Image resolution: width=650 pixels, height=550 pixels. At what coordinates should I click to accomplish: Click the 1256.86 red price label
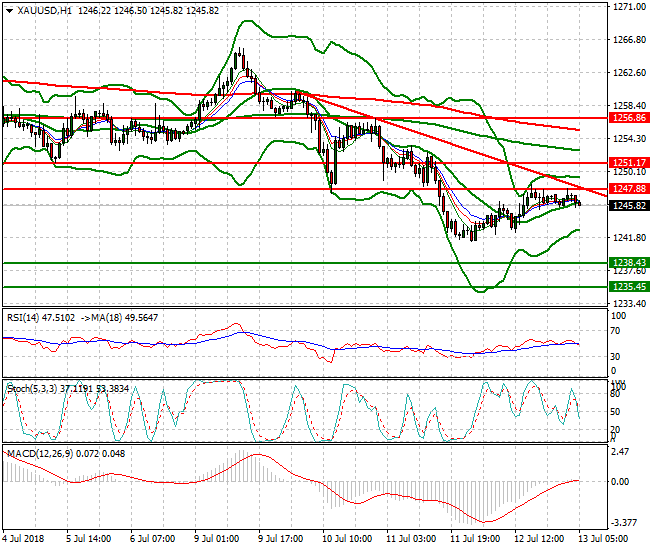(627, 118)
